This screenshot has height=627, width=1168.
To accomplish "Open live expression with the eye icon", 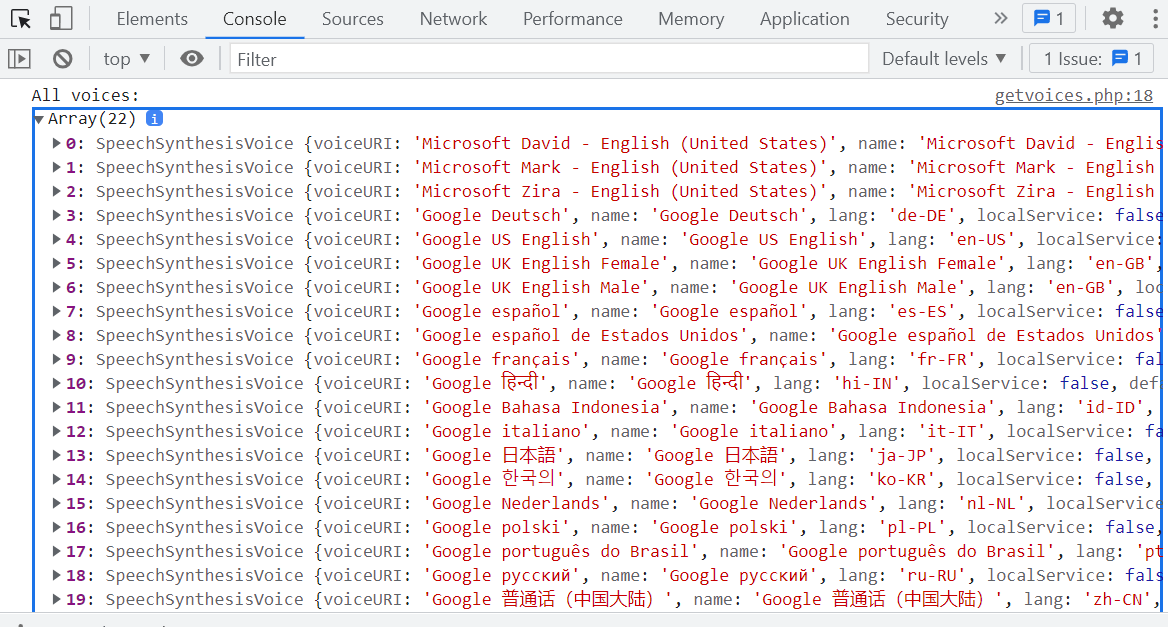I will [192, 59].
